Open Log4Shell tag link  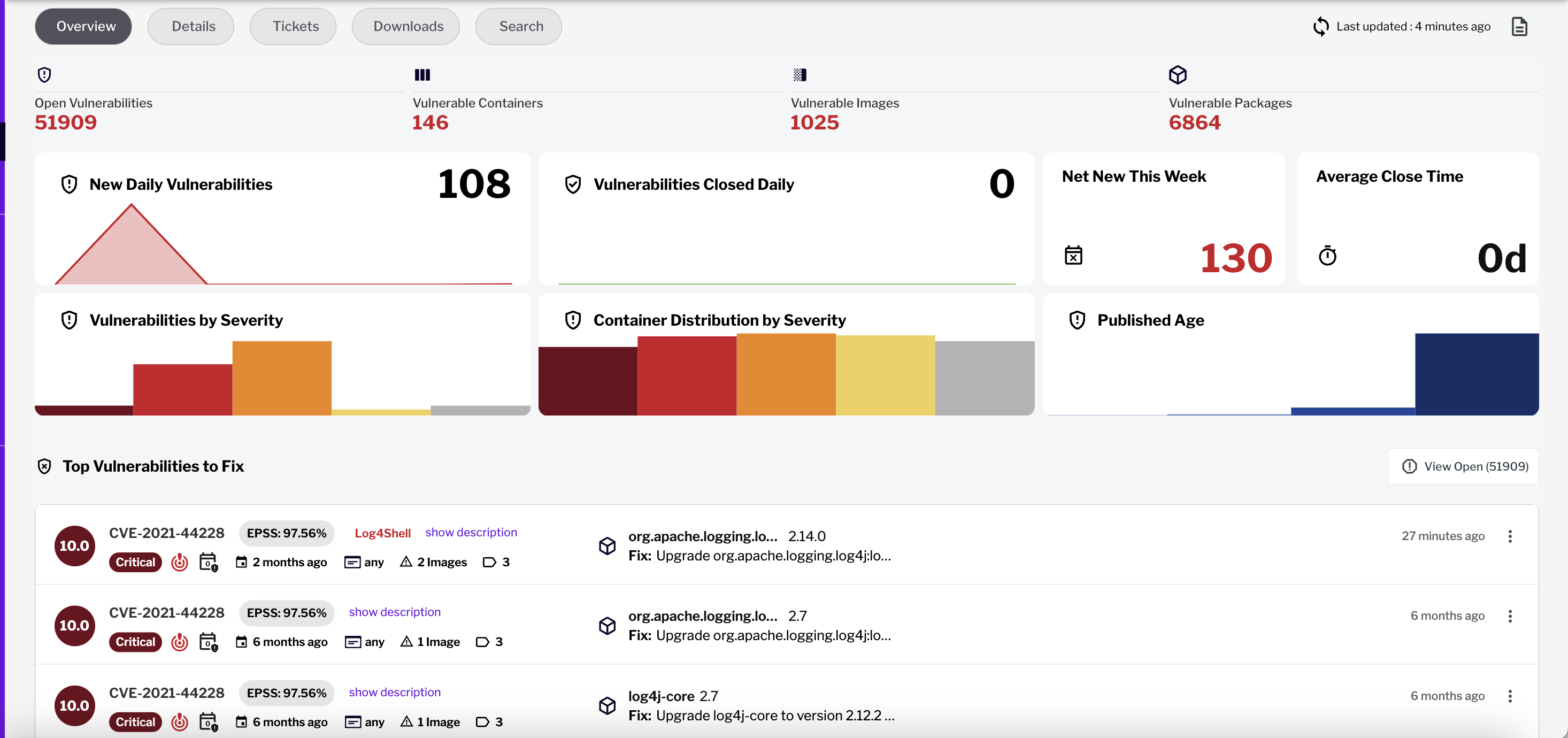[x=382, y=533]
